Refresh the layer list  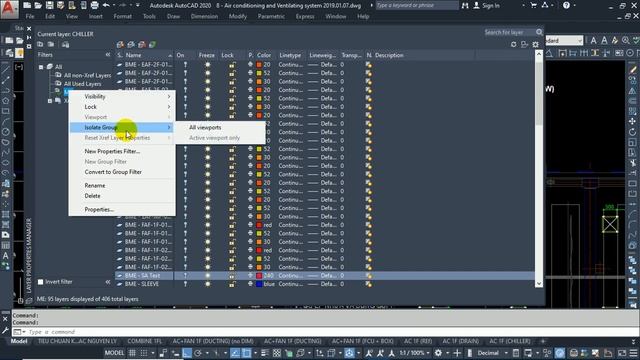point(513,44)
